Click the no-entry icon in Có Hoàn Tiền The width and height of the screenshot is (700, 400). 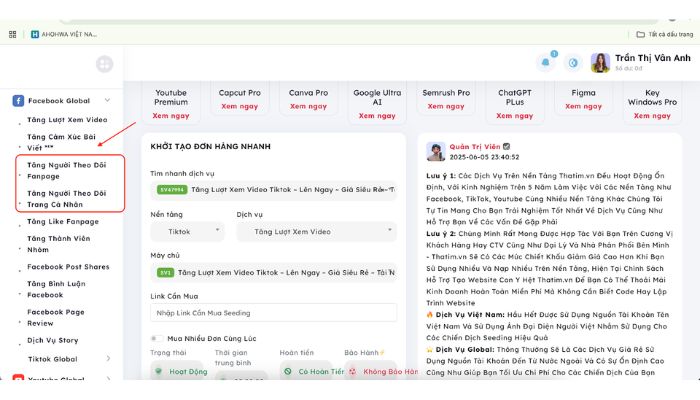[288, 371]
